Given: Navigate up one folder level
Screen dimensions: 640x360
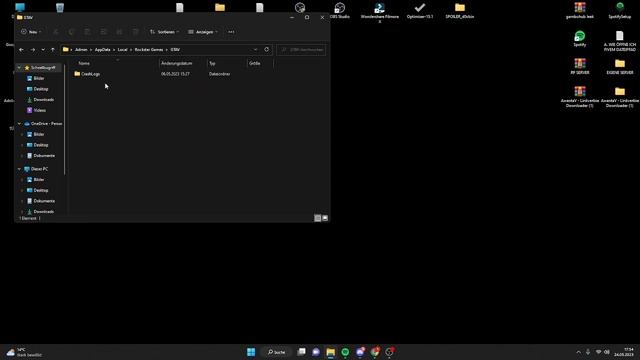Looking at the screenshot, I should coord(53,50).
